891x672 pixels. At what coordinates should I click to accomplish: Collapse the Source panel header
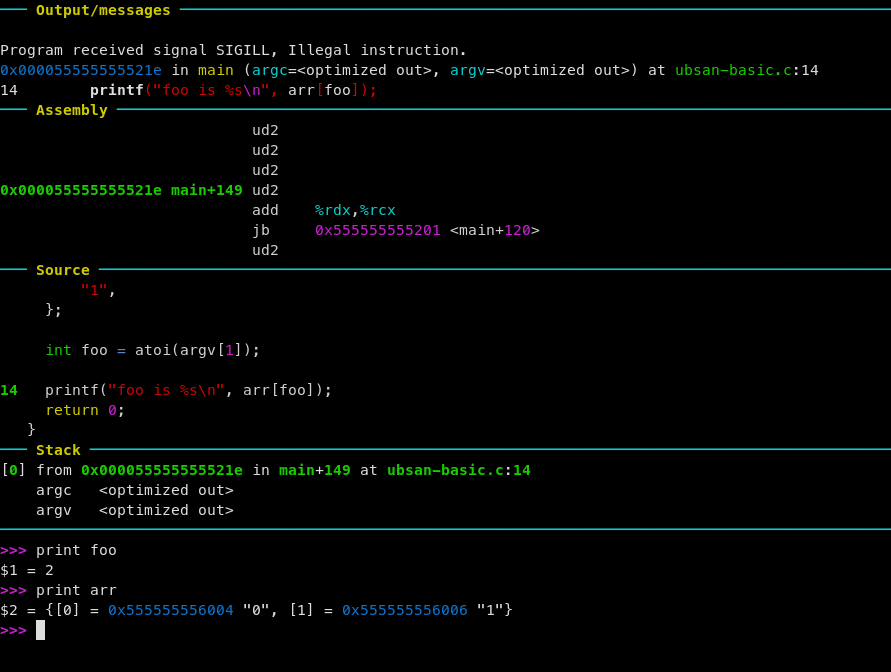click(x=62, y=269)
